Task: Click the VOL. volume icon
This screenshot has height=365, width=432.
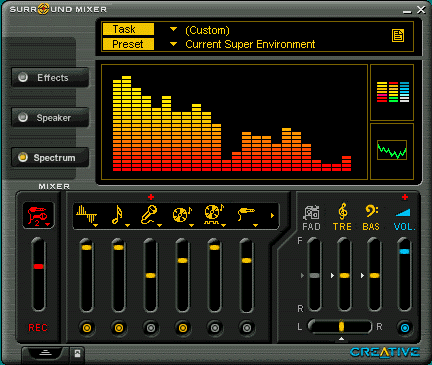Action: [403, 212]
